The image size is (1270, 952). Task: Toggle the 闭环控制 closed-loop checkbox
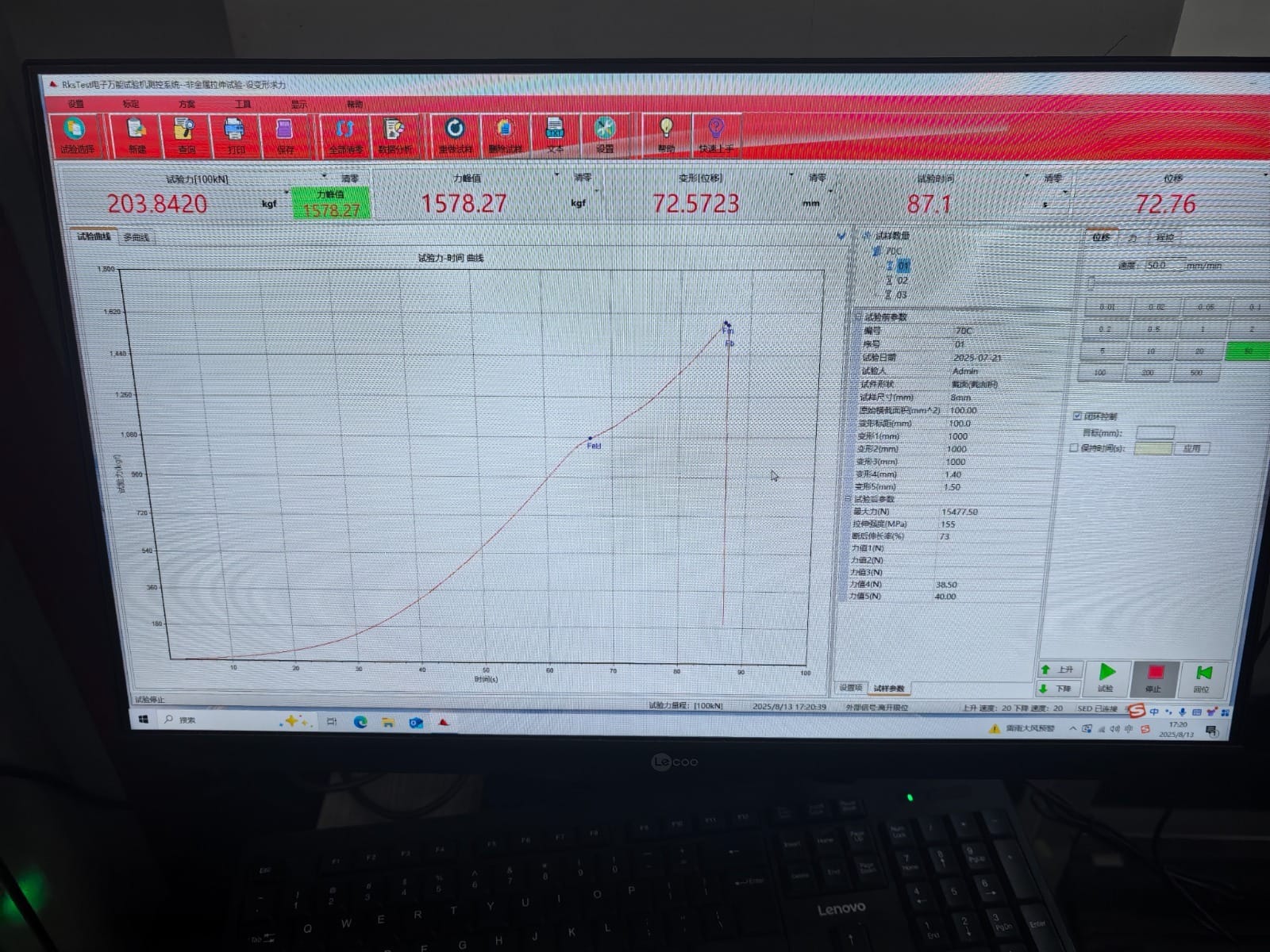click(1077, 416)
